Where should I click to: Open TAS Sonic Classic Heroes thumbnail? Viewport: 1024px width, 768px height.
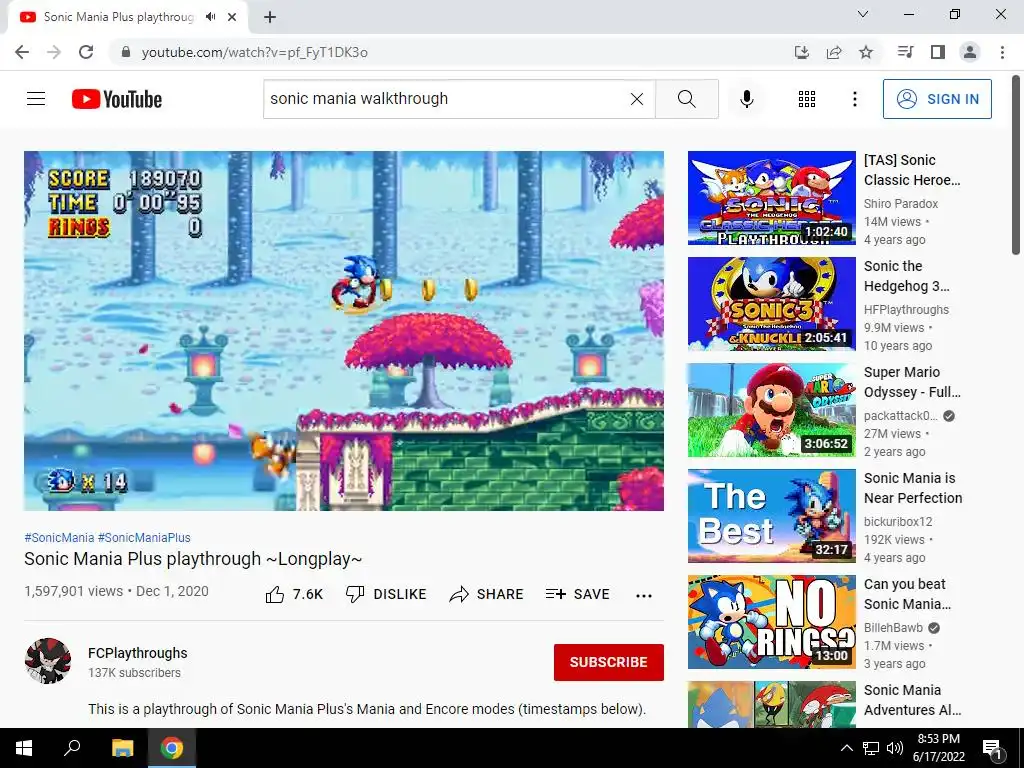pyautogui.click(x=771, y=198)
